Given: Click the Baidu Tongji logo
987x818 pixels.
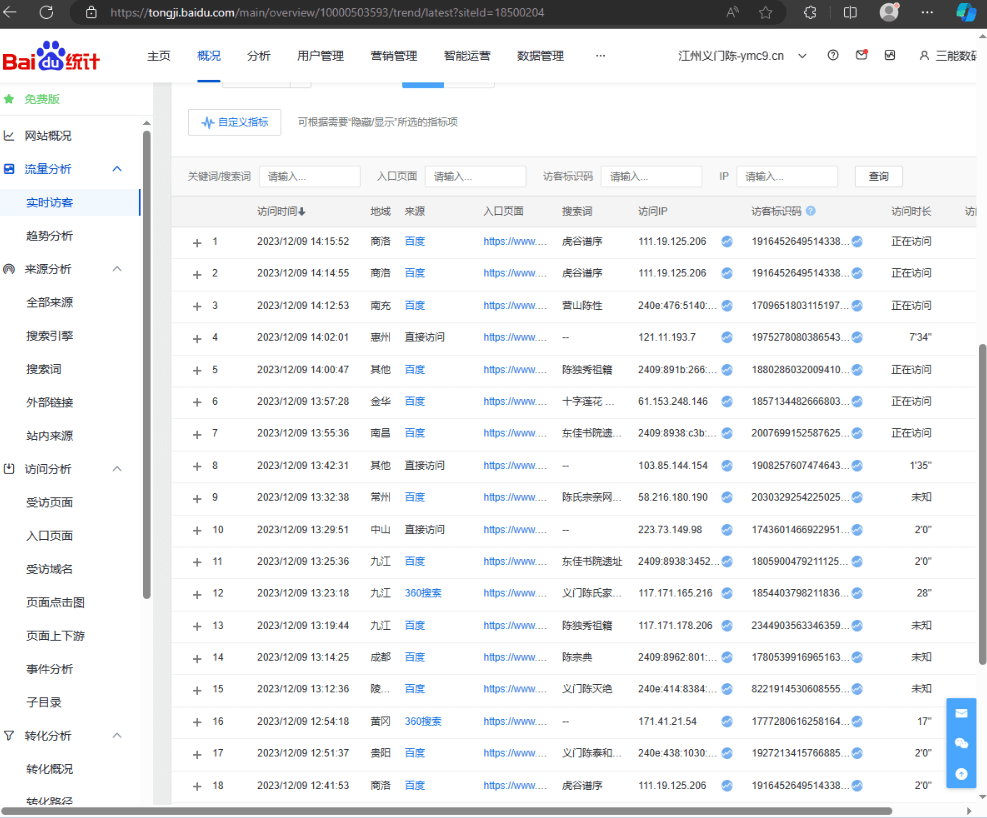Looking at the screenshot, I should (x=51, y=59).
